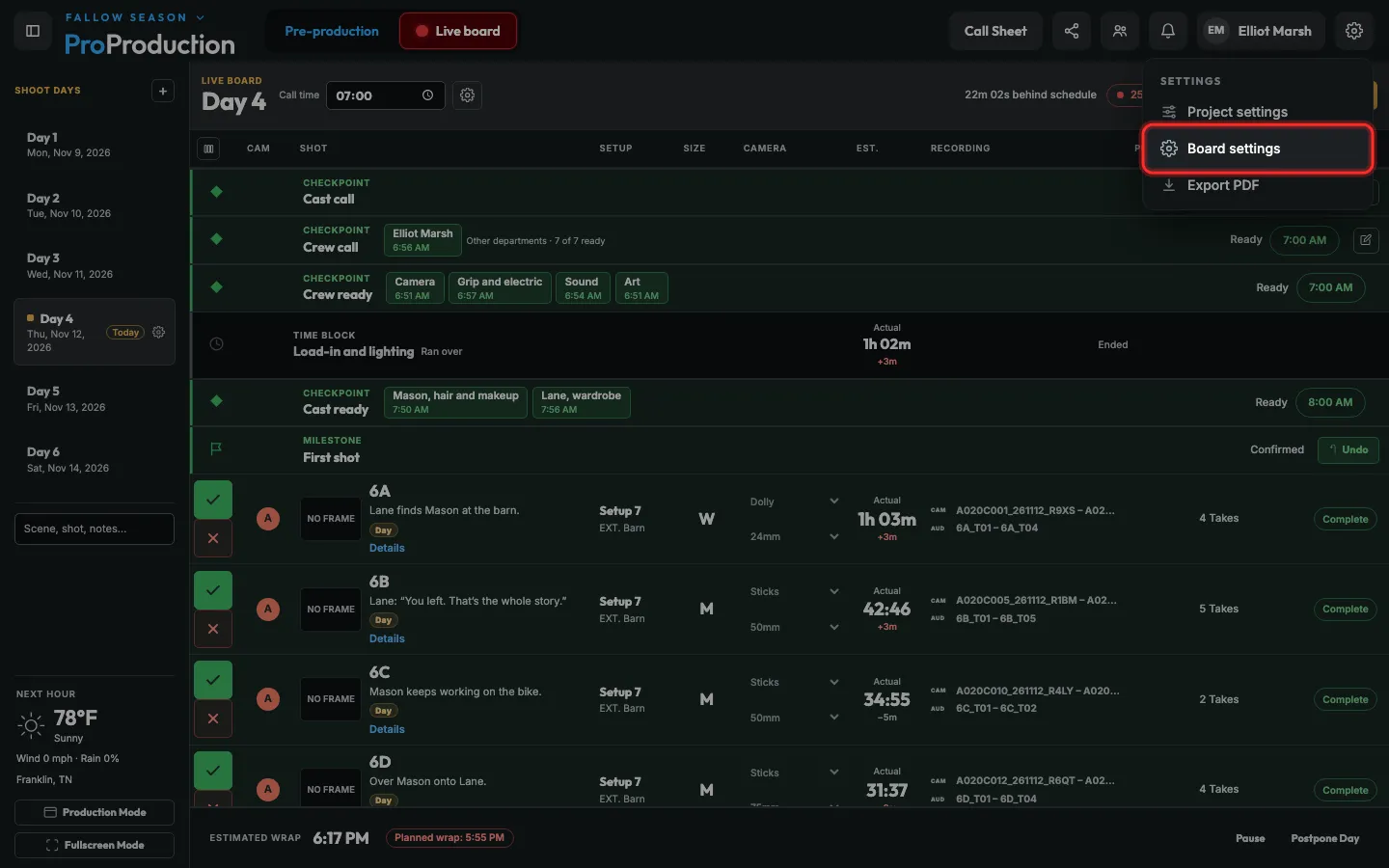Click the call time input field
The width and height of the screenshot is (1389, 868).
pyautogui.click(x=386, y=95)
